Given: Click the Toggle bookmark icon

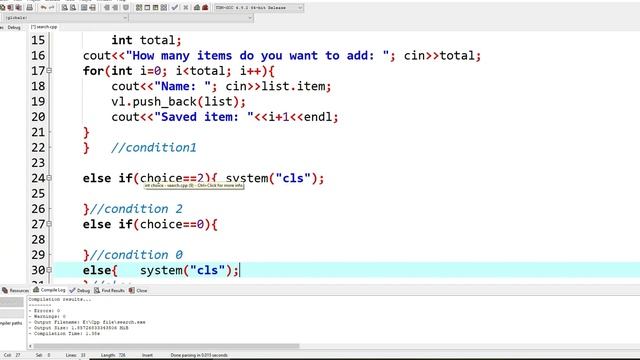Looking at the screenshot, I should click(126, 8).
